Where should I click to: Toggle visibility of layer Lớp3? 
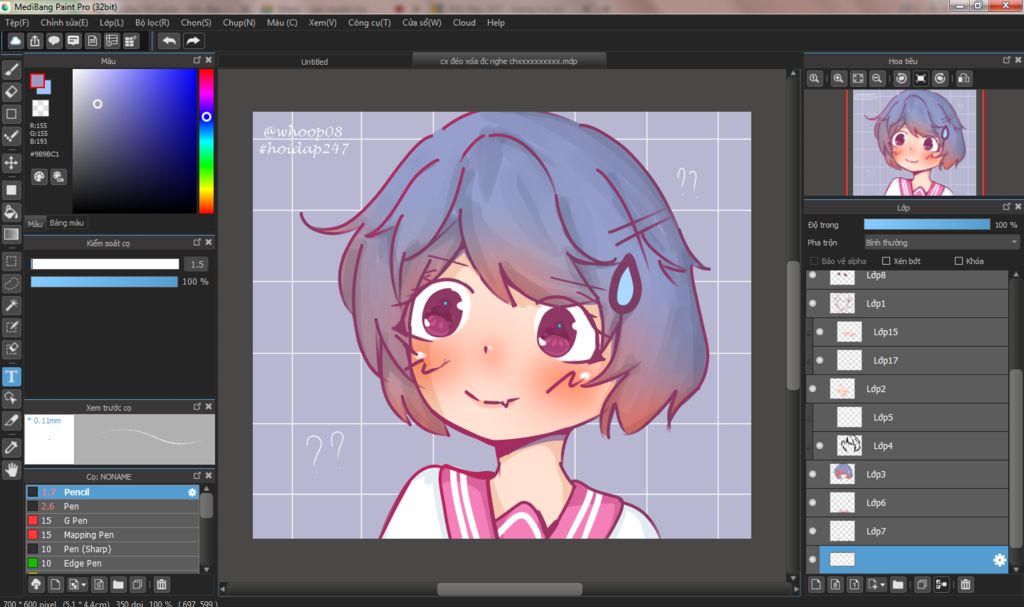(x=812, y=474)
